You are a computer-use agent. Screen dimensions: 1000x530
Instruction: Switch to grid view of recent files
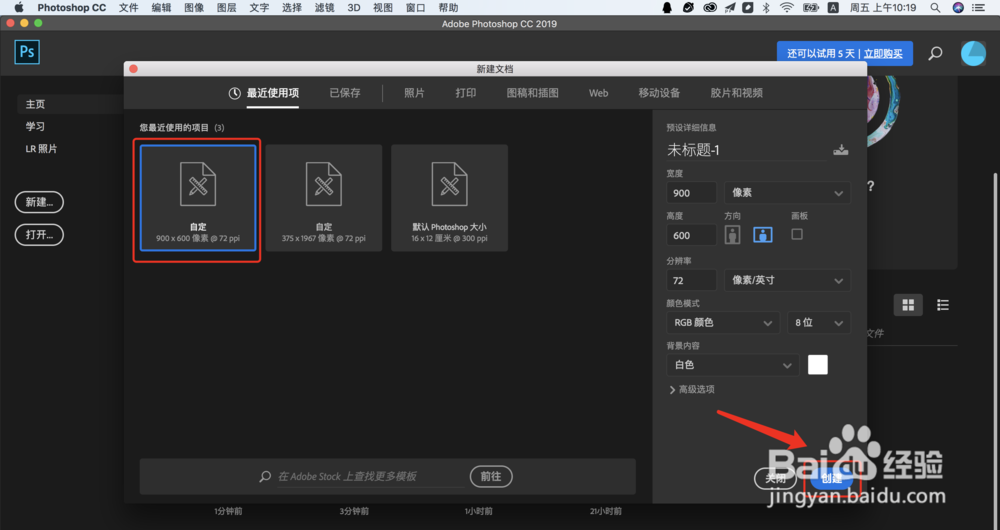click(x=908, y=305)
